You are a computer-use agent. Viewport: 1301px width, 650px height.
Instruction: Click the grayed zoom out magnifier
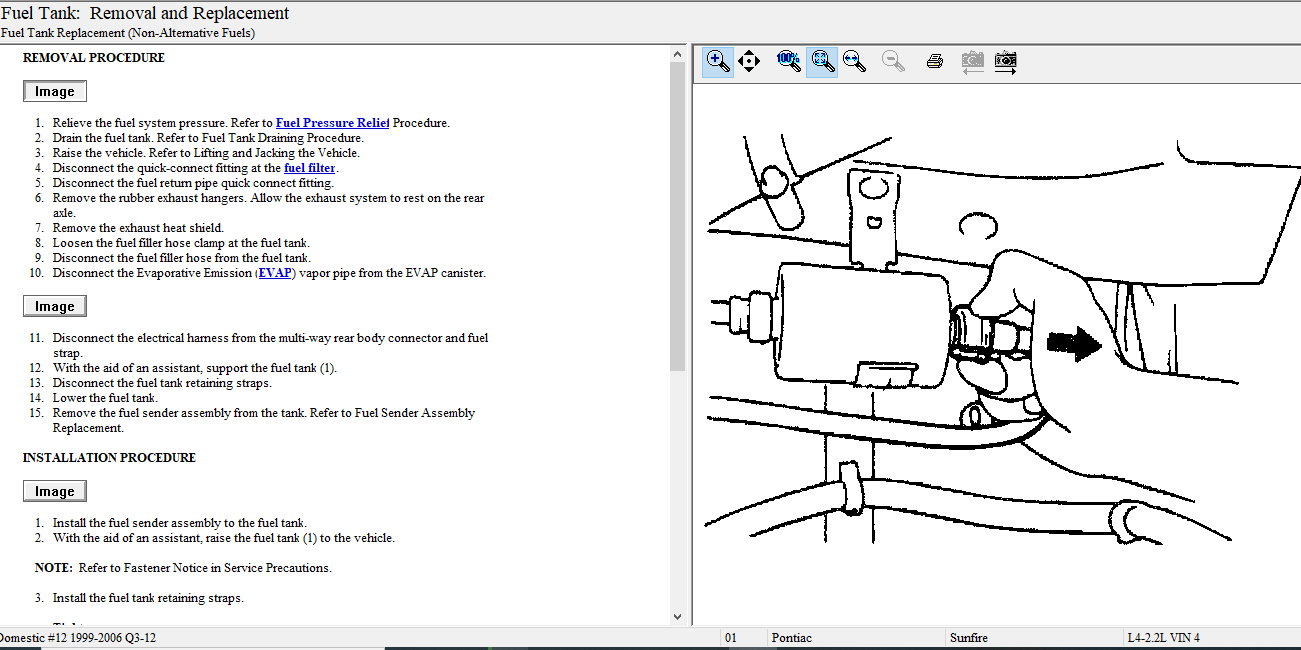893,61
